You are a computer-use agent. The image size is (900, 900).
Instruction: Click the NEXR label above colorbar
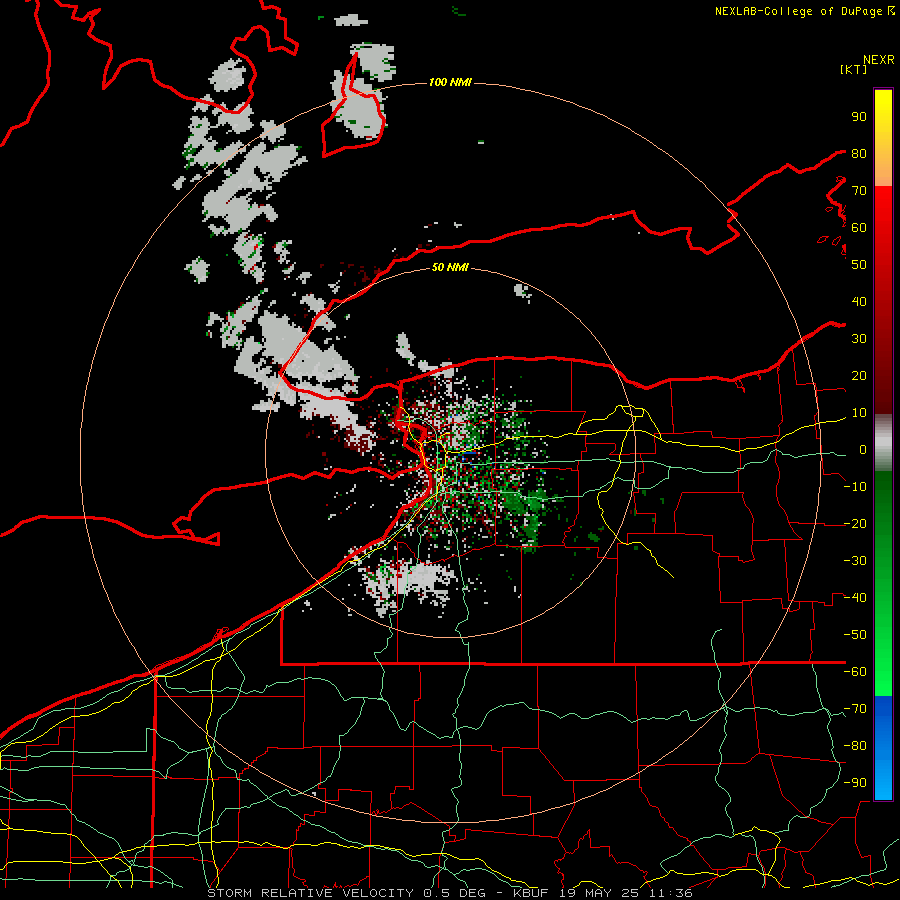click(879, 60)
